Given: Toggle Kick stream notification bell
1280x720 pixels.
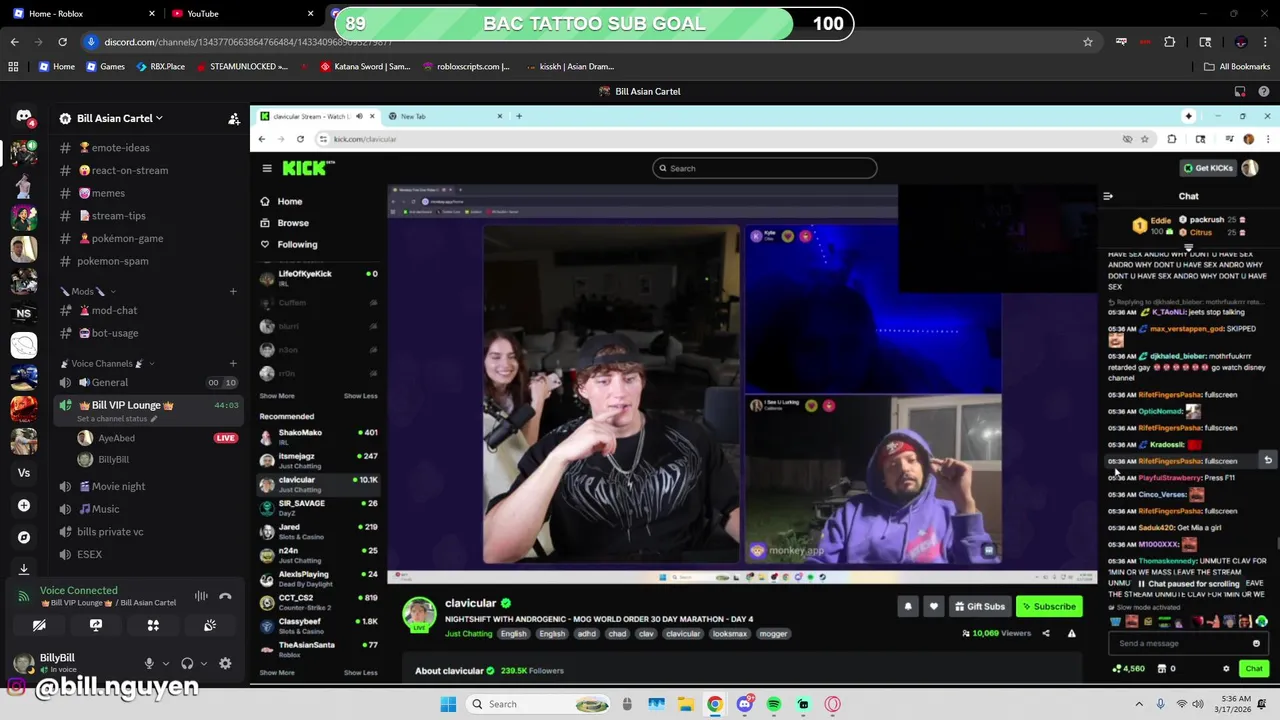Looking at the screenshot, I should (908, 606).
